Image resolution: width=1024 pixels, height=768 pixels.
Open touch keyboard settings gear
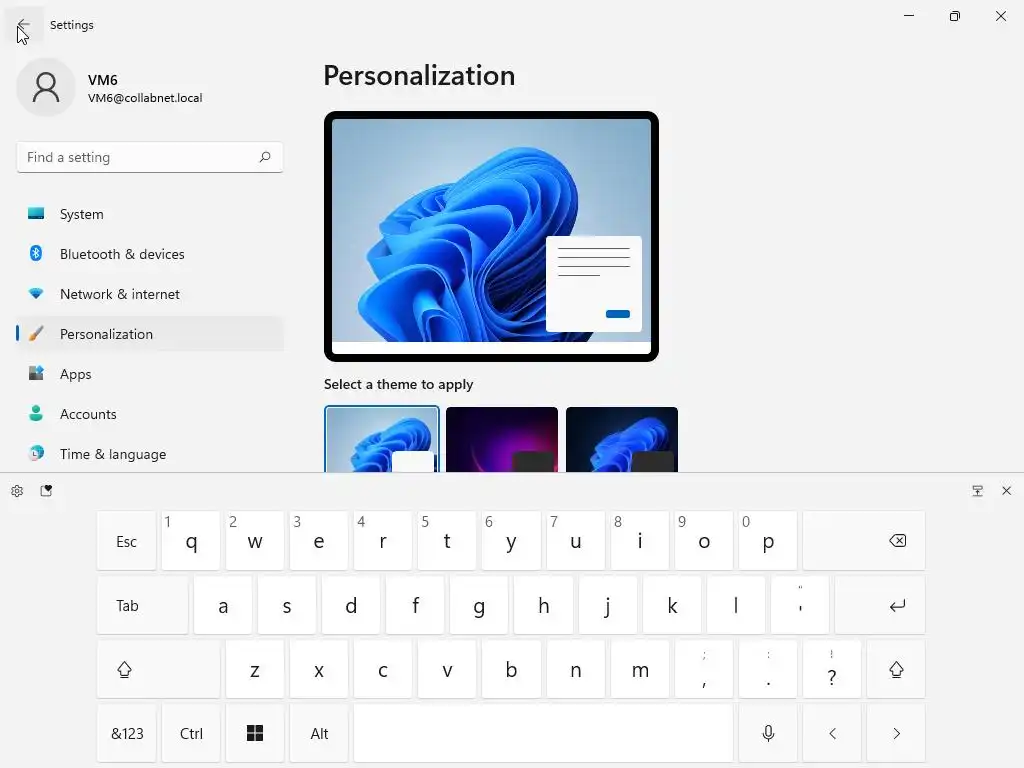pos(18,491)
